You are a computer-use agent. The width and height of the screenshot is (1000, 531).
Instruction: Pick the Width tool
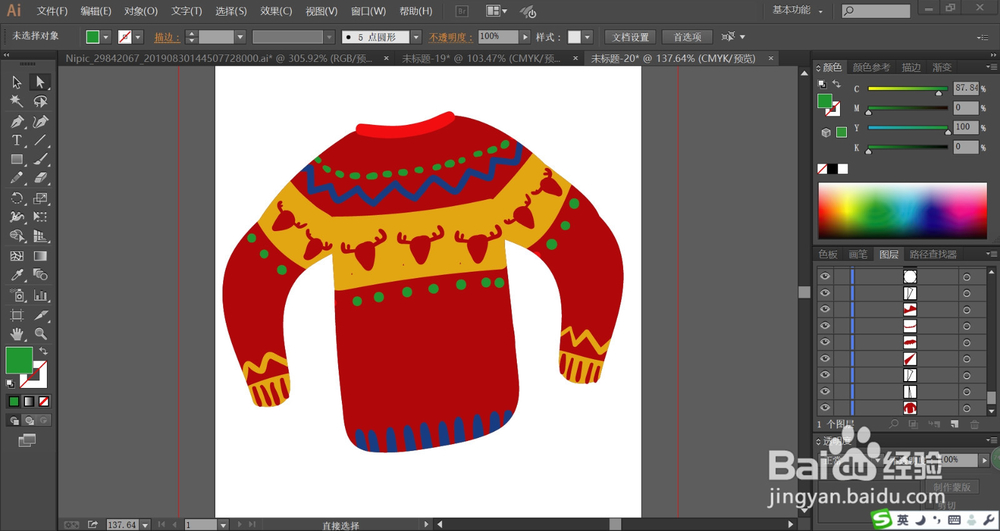click(x=17, y=217)
